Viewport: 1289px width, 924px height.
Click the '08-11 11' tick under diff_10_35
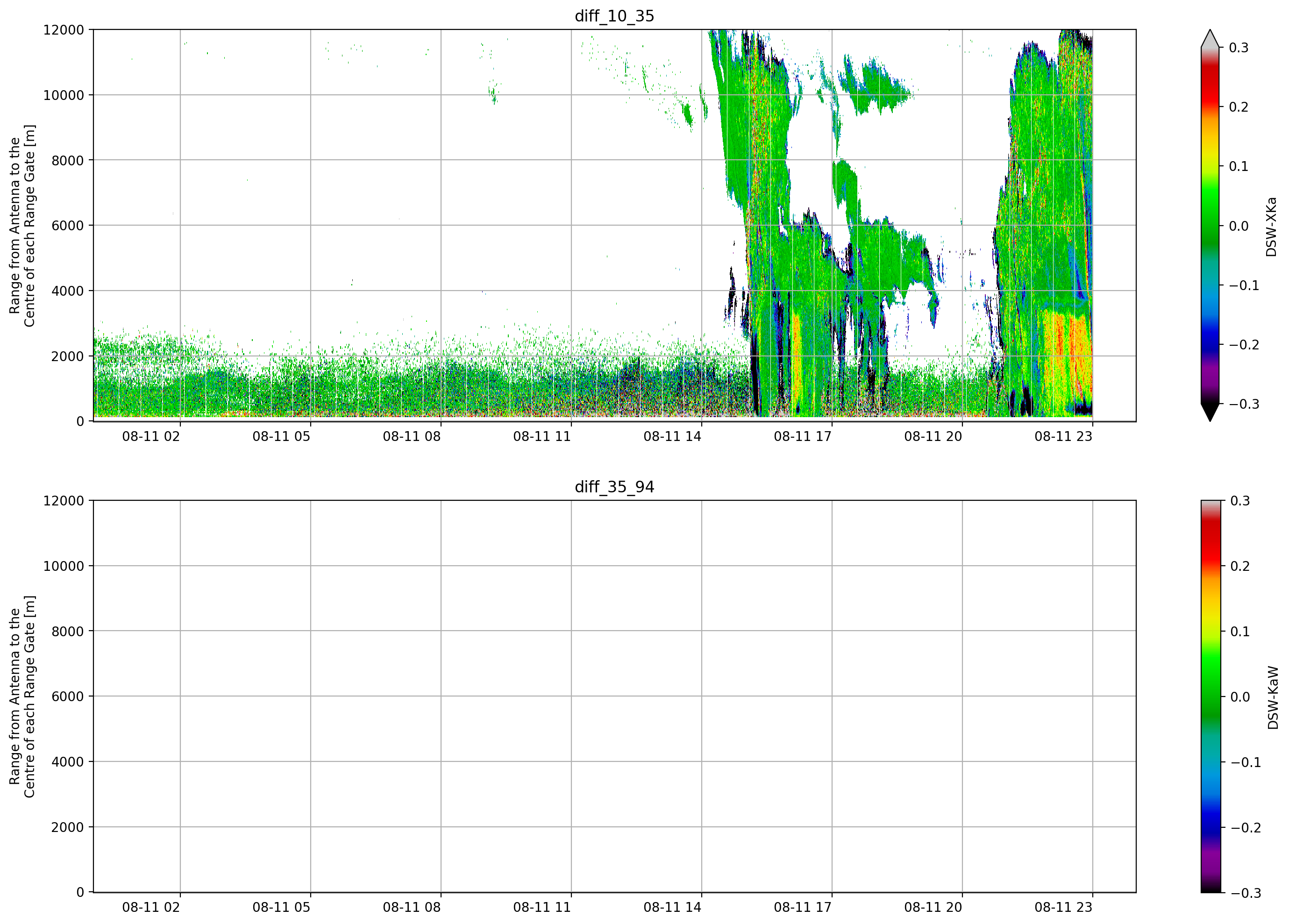tap(542, 436)
